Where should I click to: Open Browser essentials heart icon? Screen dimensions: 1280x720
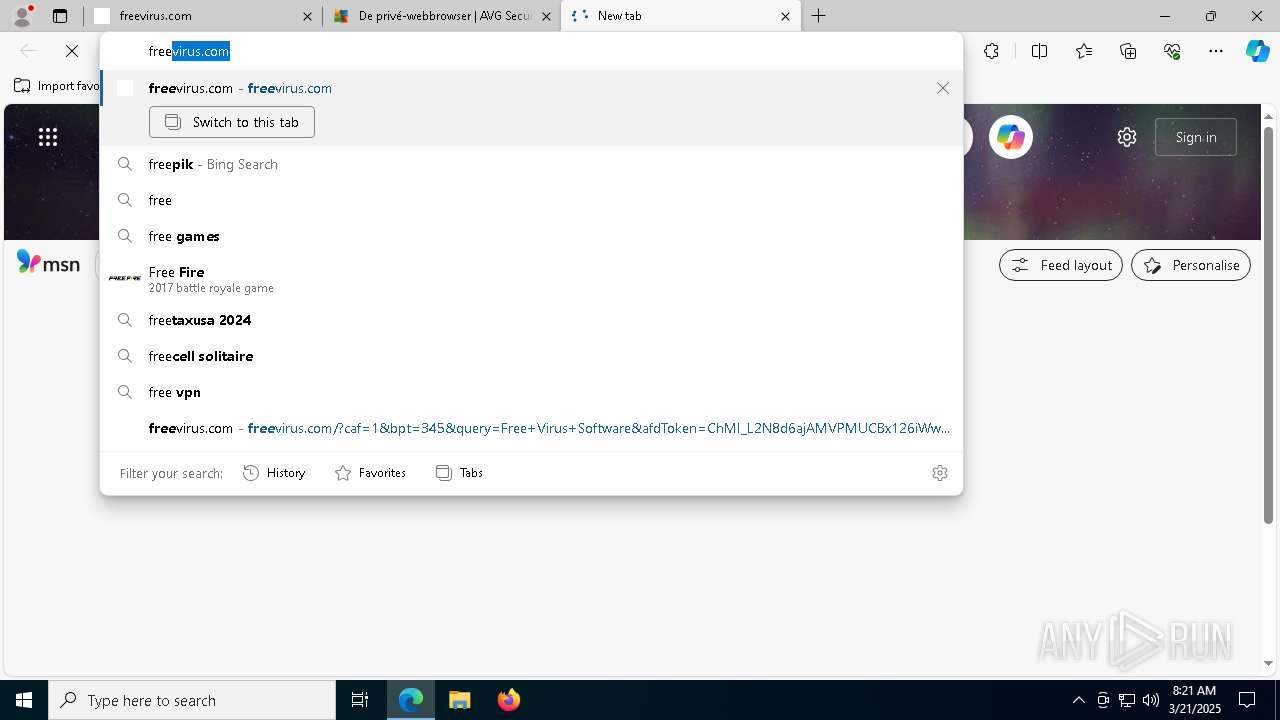point(1172,51)
